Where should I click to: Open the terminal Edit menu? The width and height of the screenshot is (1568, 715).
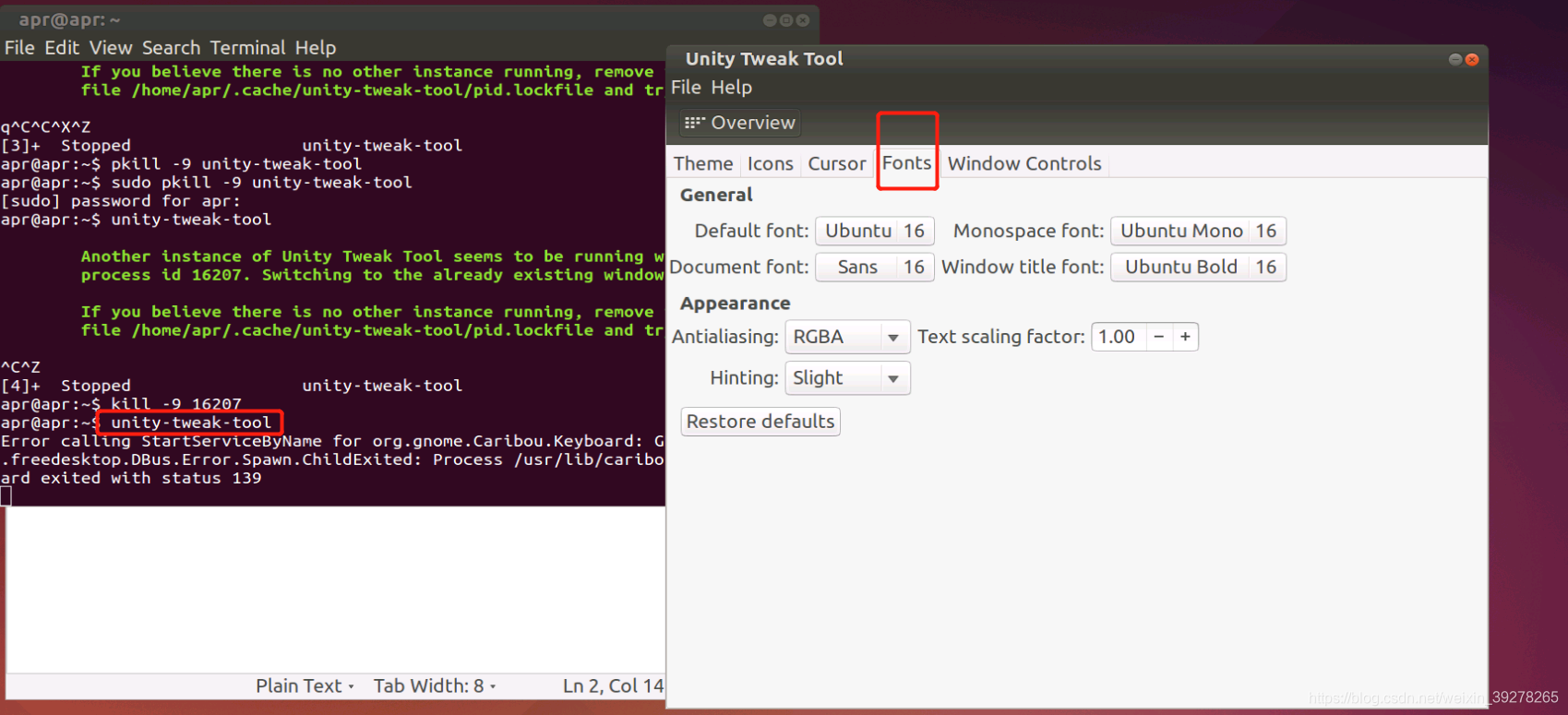(62, 48)
